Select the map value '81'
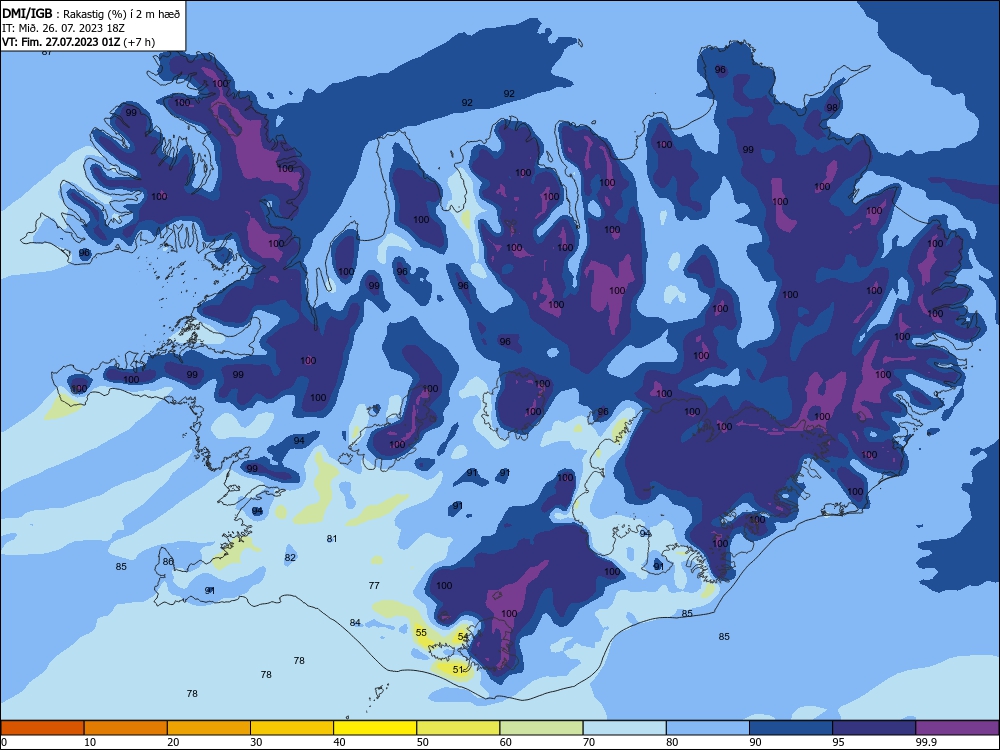 332,539
